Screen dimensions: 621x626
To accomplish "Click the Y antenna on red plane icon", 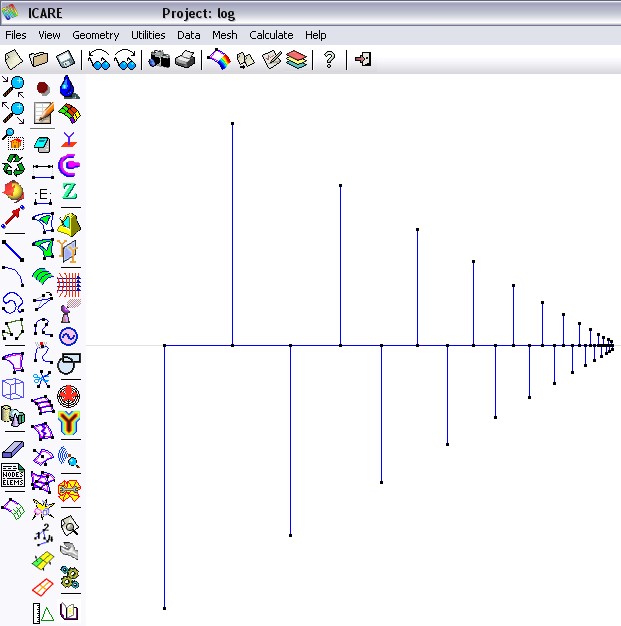I will pyautogui.click(x=69, y=140).
